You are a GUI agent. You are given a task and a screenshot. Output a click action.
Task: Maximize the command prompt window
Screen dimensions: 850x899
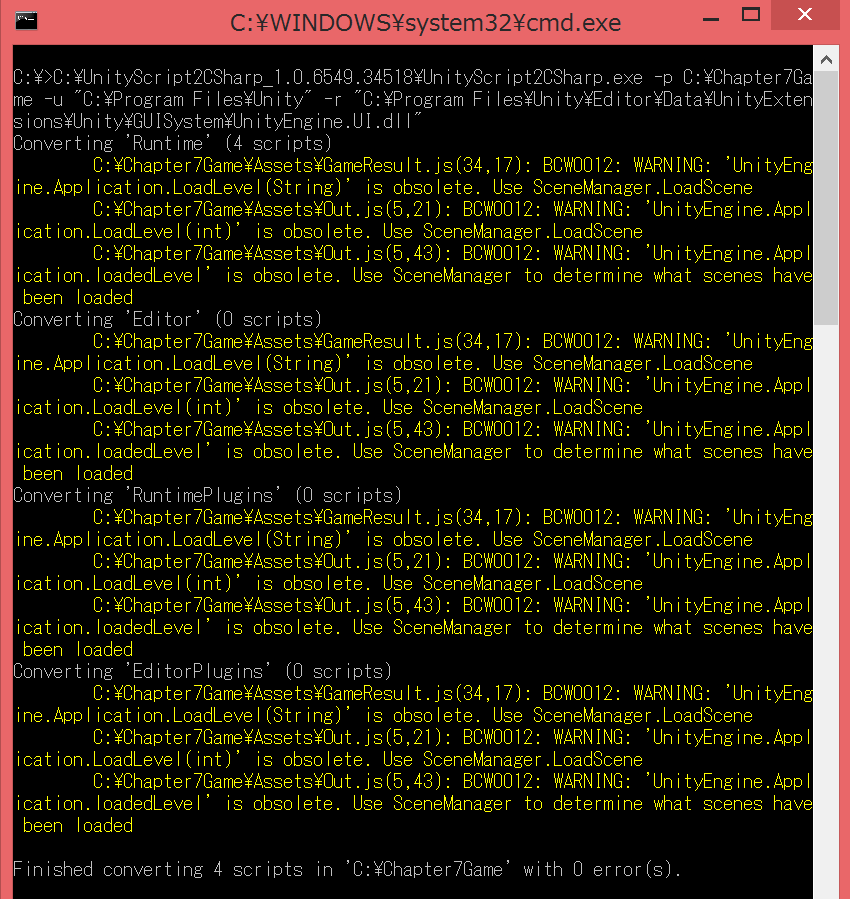(x=751, y=14)
